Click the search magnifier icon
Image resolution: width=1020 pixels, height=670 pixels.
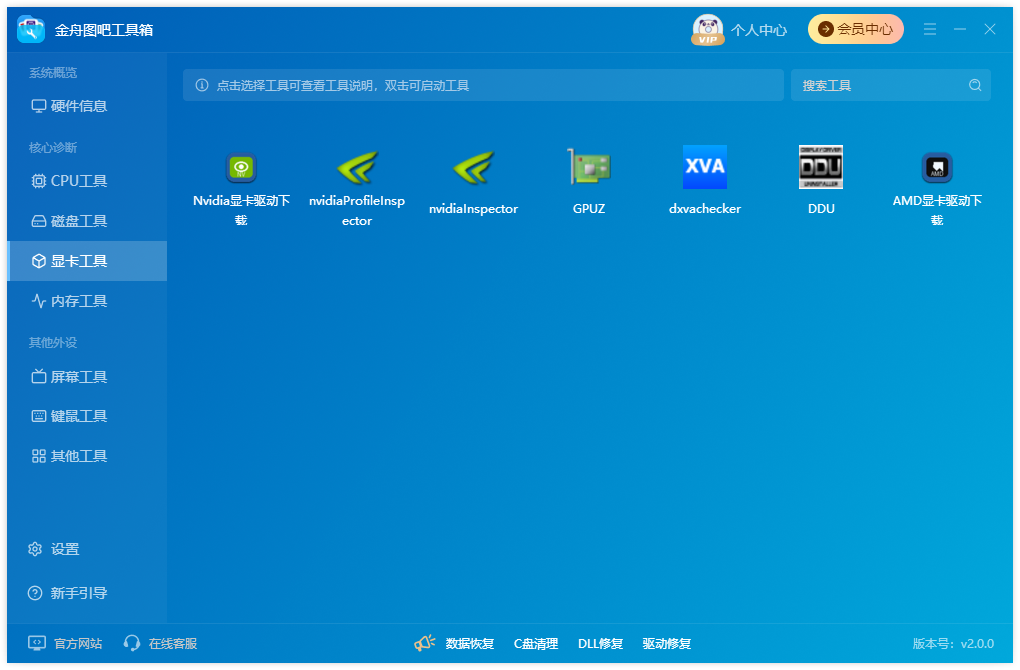(x=974, y=85)
